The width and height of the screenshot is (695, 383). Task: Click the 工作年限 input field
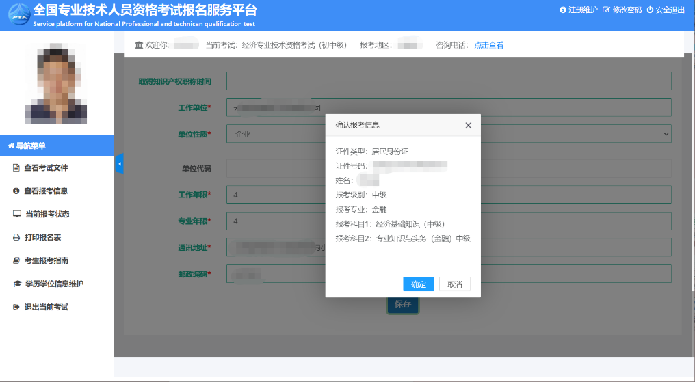tap(449, 195)
